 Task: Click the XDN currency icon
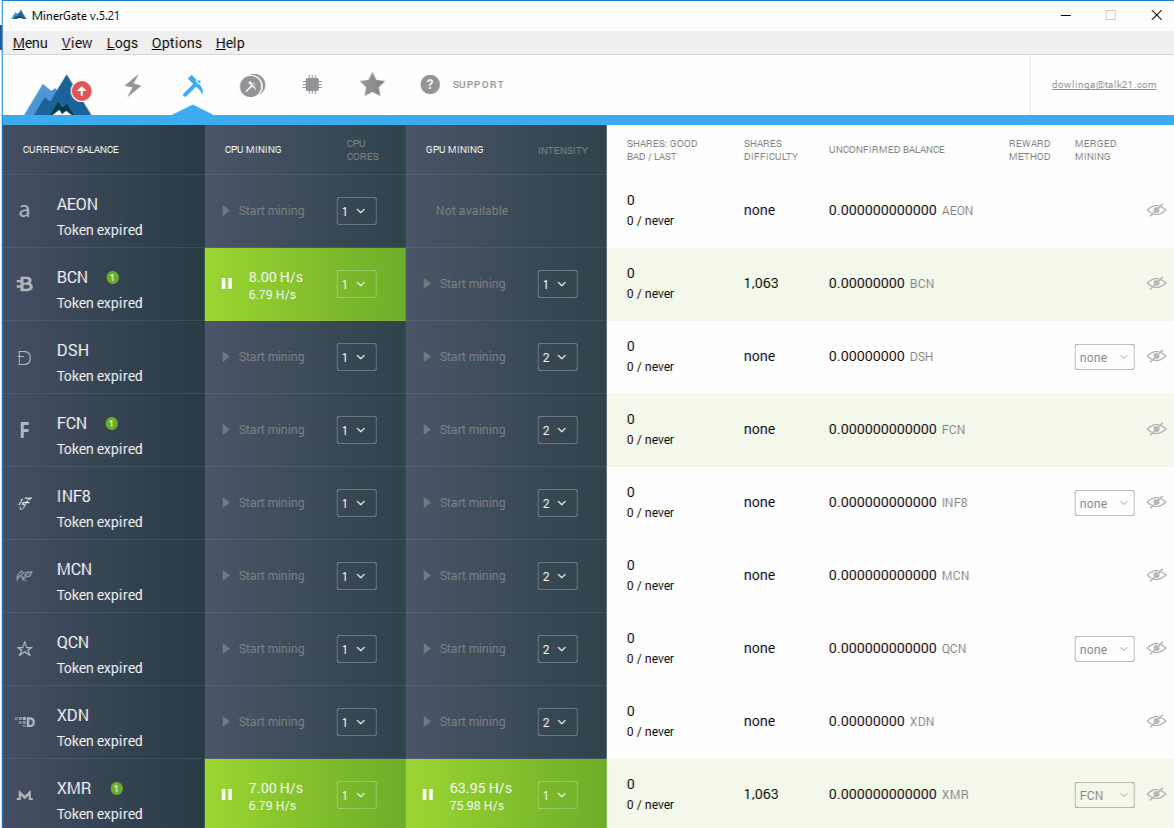(x=25, y=722)
